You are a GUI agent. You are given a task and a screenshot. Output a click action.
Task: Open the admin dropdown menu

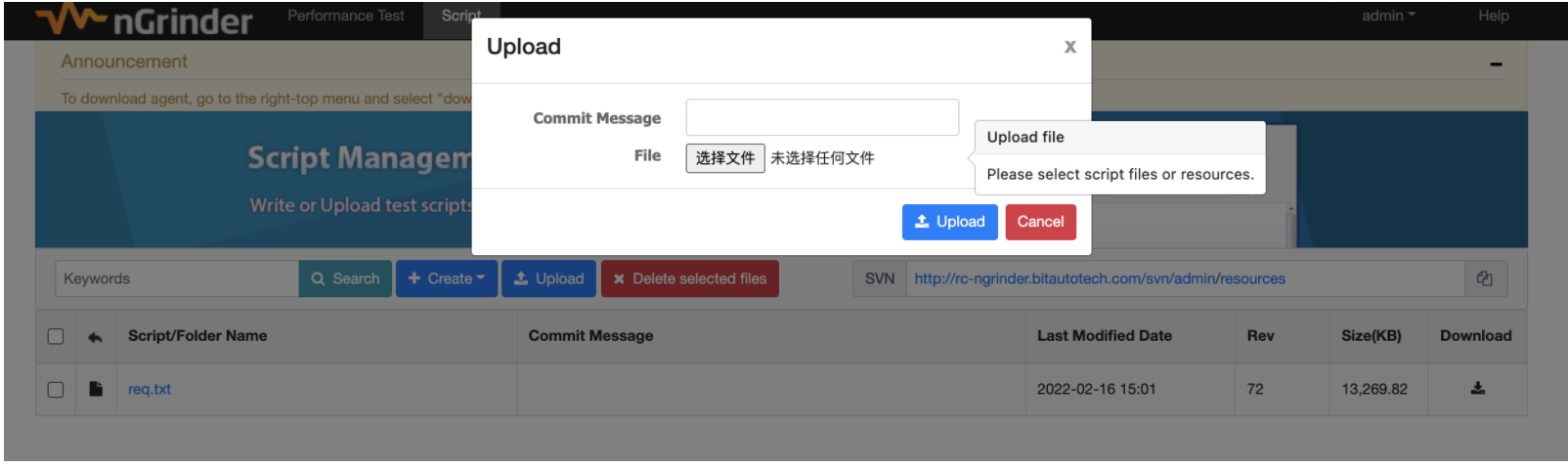point(1387,16)
